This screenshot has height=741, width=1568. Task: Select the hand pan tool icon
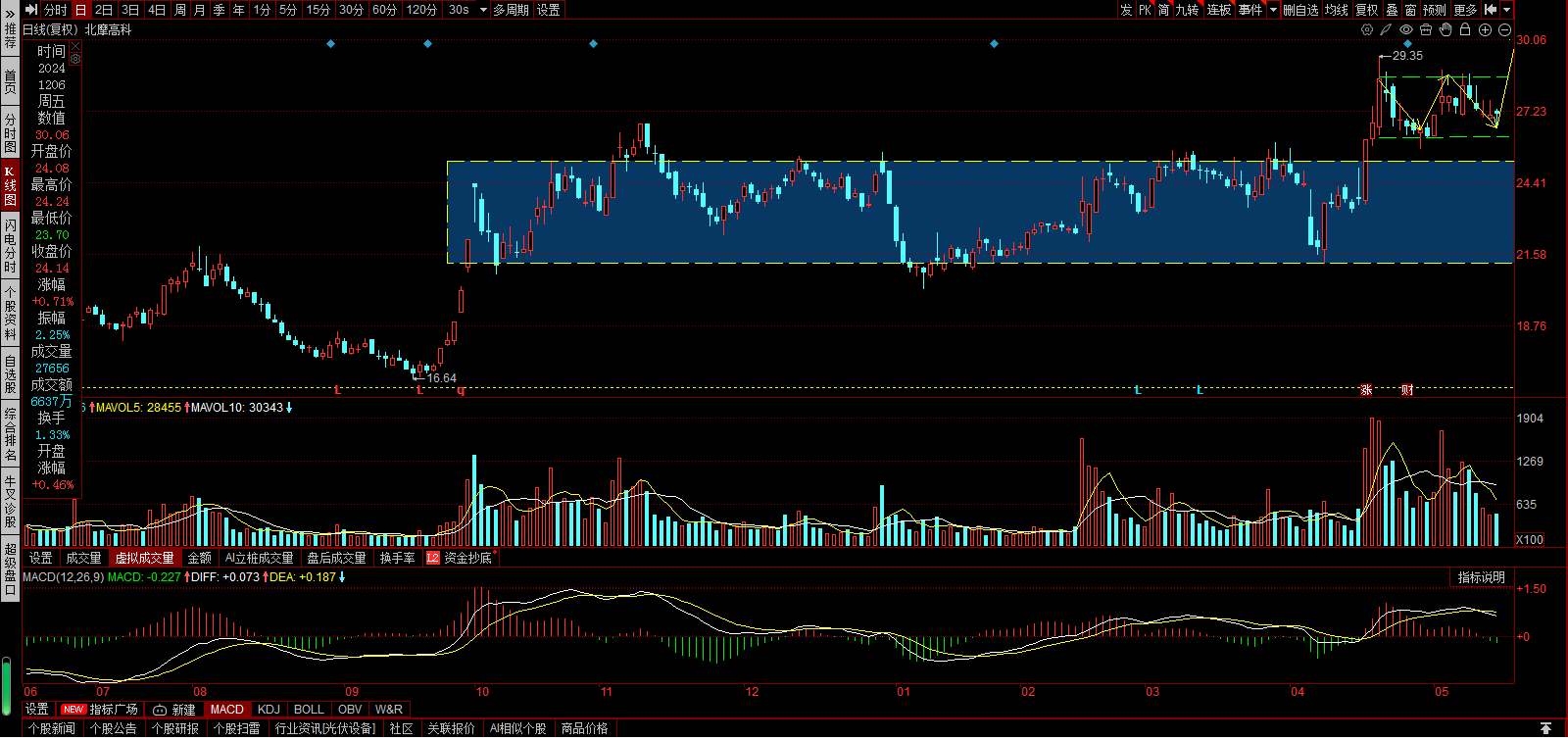(x=1445, y=29)
